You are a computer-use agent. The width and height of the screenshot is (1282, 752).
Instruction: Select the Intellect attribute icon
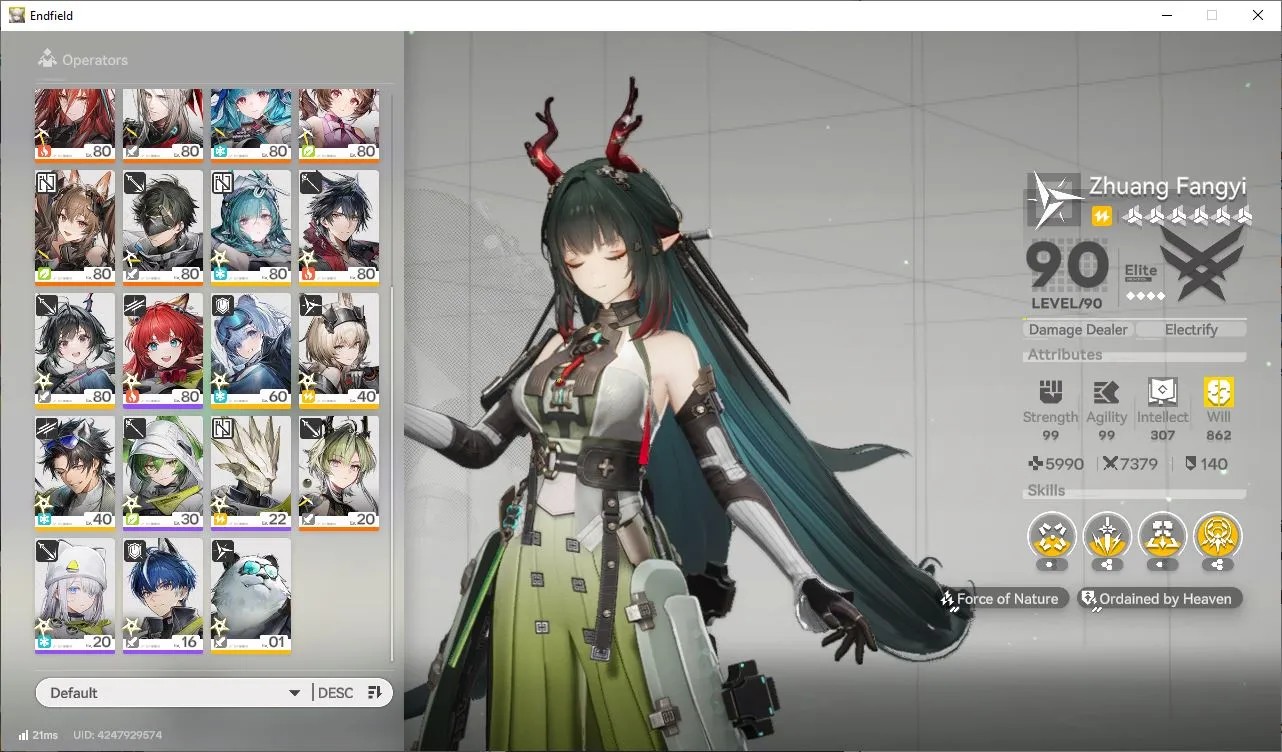click(x=1162, y=392)
